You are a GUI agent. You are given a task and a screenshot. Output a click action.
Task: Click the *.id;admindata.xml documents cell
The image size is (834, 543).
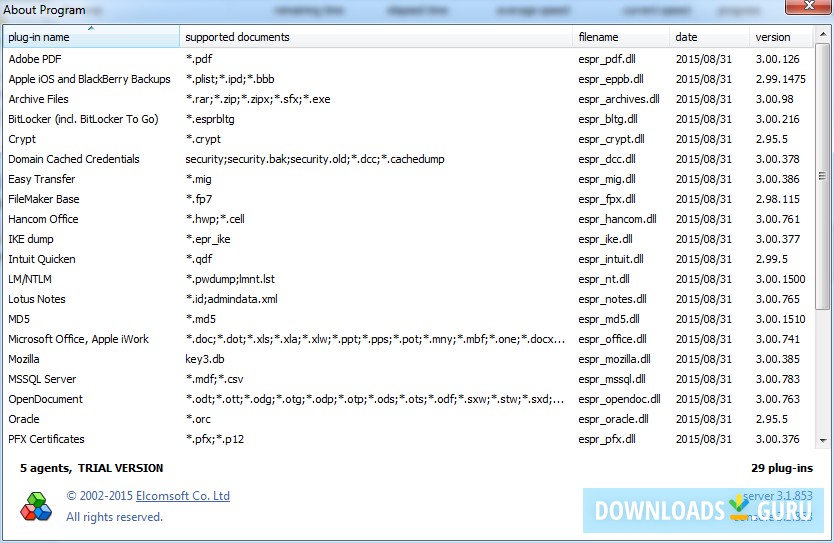[231, 299]
